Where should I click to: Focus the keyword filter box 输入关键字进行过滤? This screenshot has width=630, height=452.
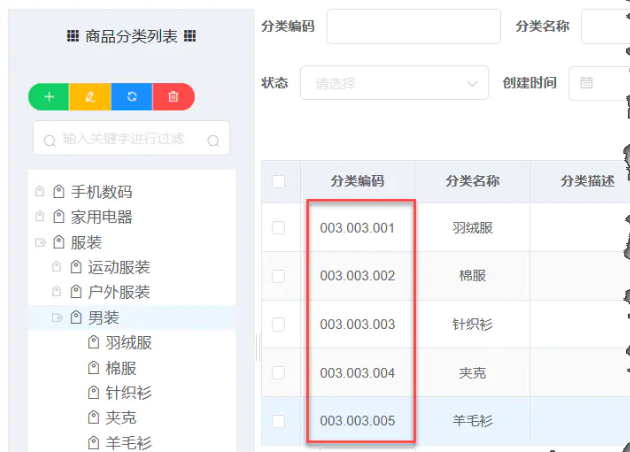pyautogui.click(x=131, y=138)
